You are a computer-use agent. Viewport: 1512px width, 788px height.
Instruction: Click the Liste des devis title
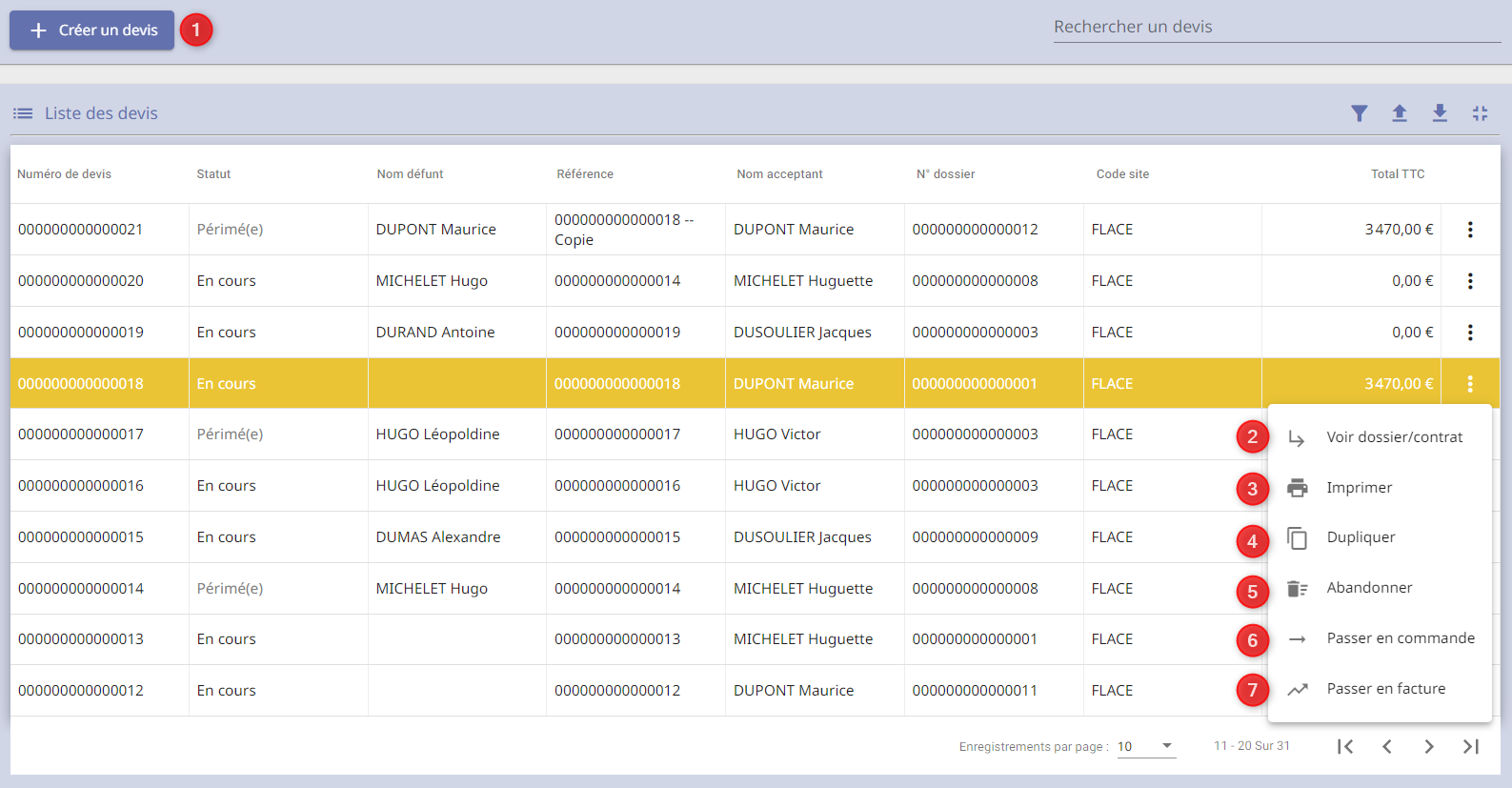click(x=101, y=113)
